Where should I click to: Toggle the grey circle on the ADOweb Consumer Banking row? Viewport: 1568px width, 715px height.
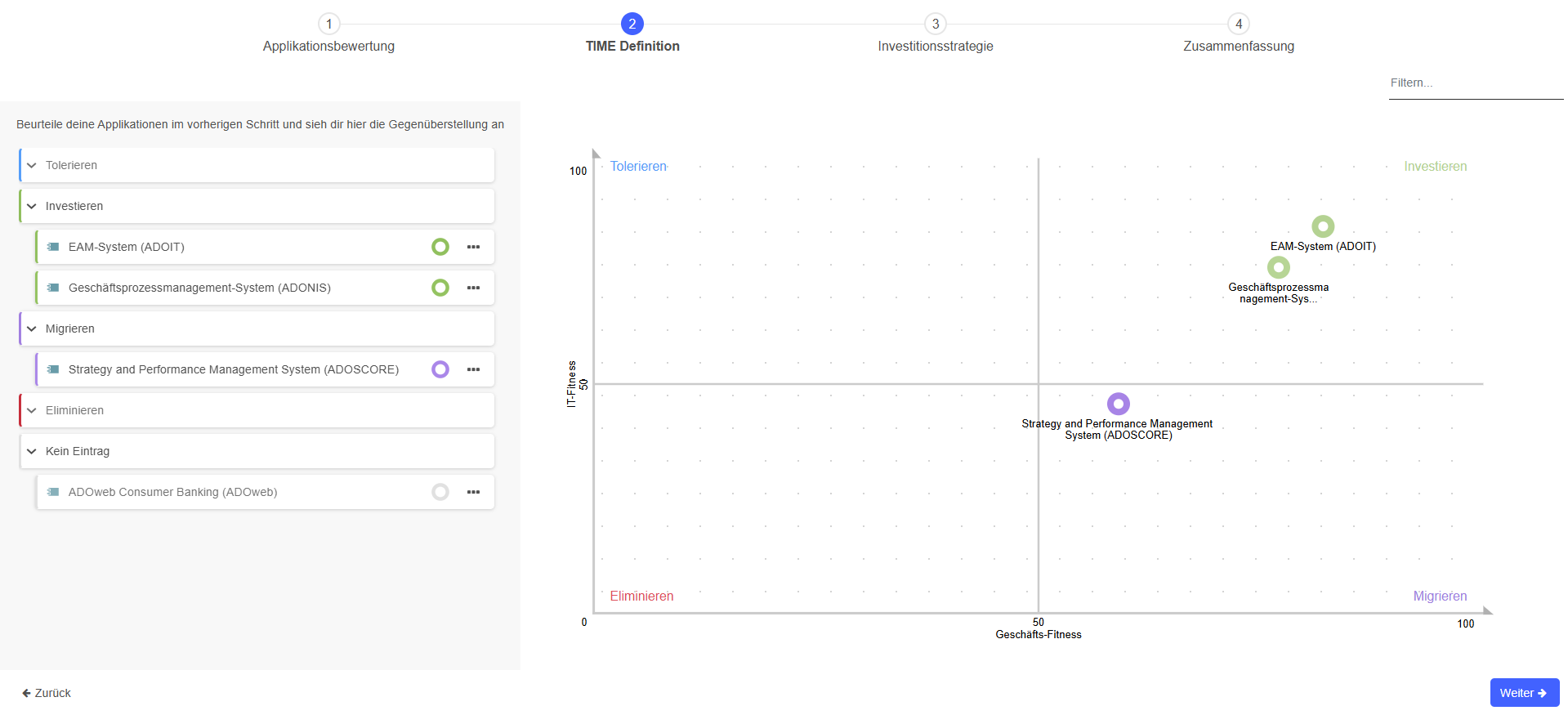440,492
